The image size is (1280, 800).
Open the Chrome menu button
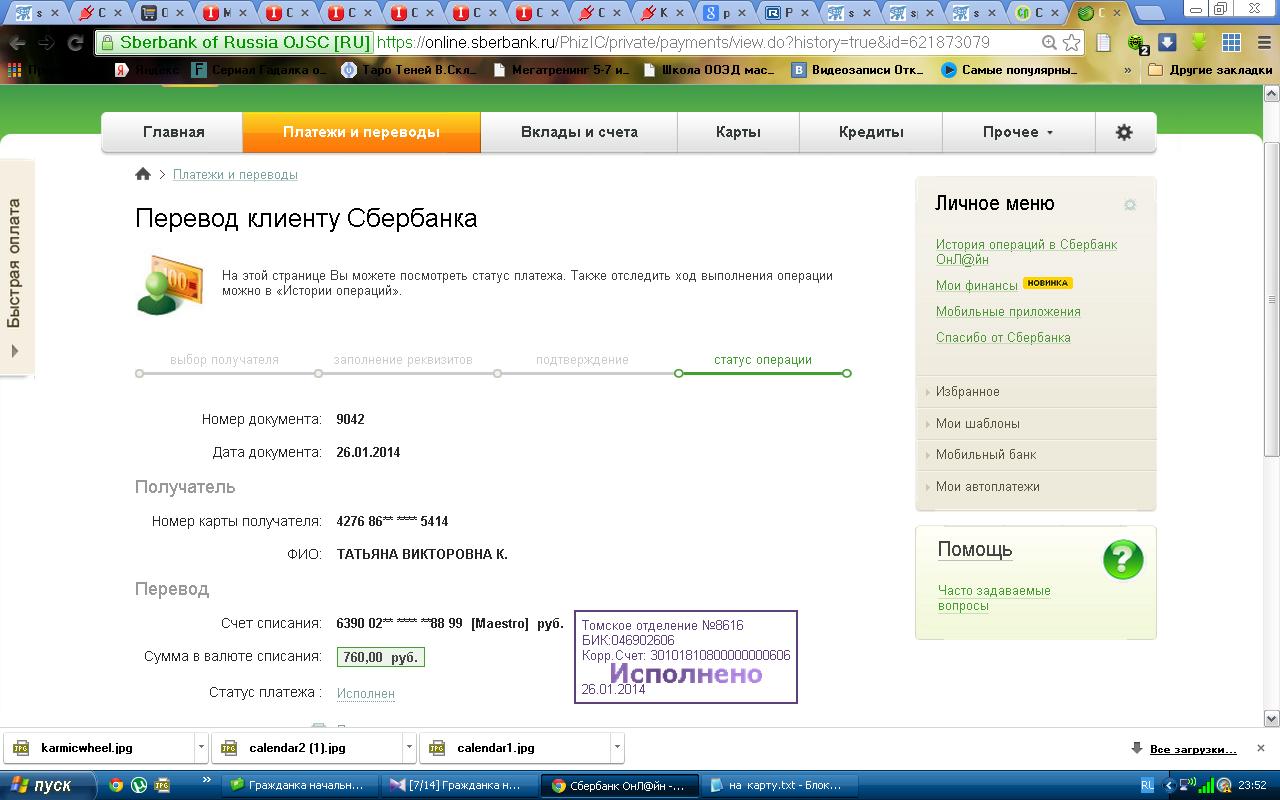(1262, 43)
